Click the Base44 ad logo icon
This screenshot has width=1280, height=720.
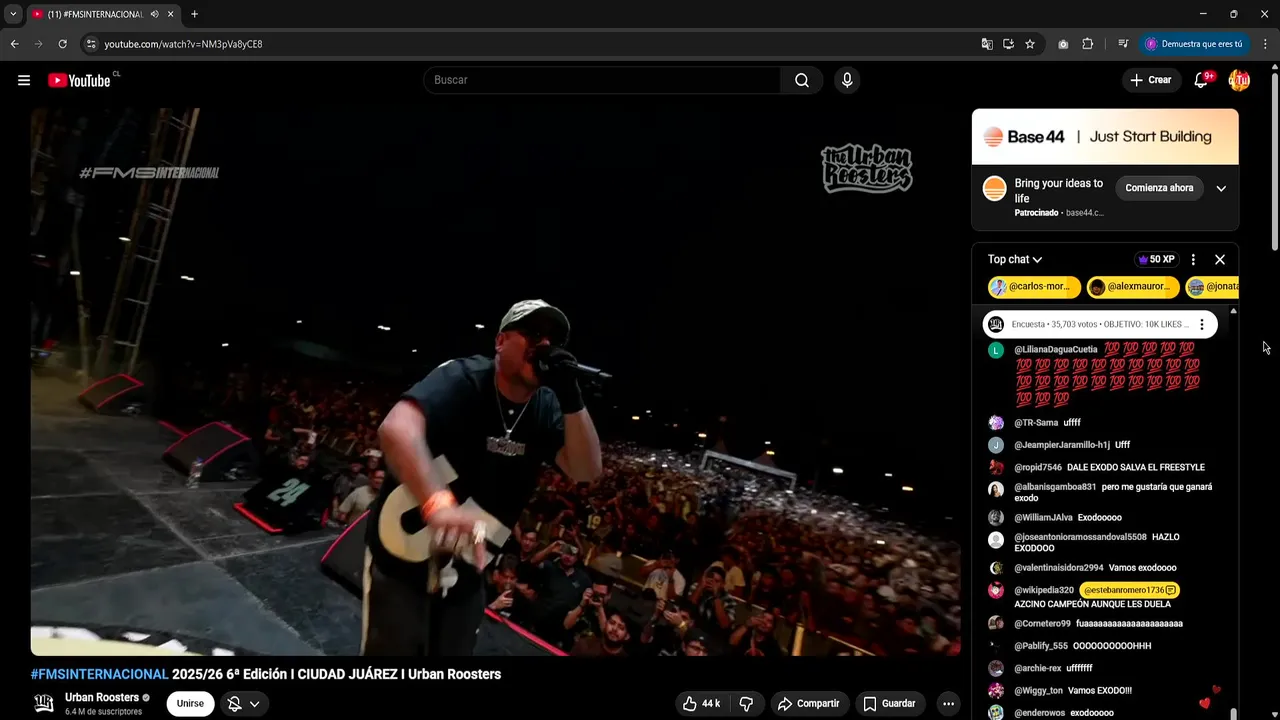[x=994, y=188]
